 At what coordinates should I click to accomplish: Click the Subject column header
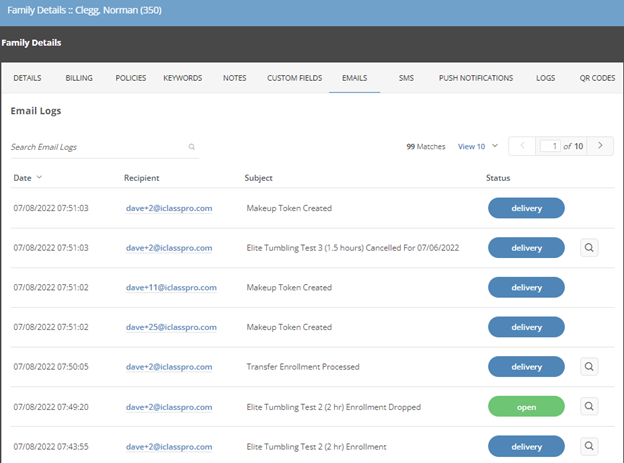click(x=258, y=178)
